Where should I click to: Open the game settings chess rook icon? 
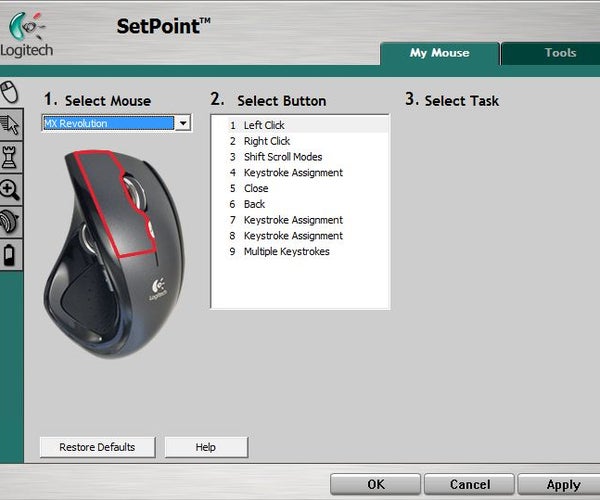coord(11,157)
